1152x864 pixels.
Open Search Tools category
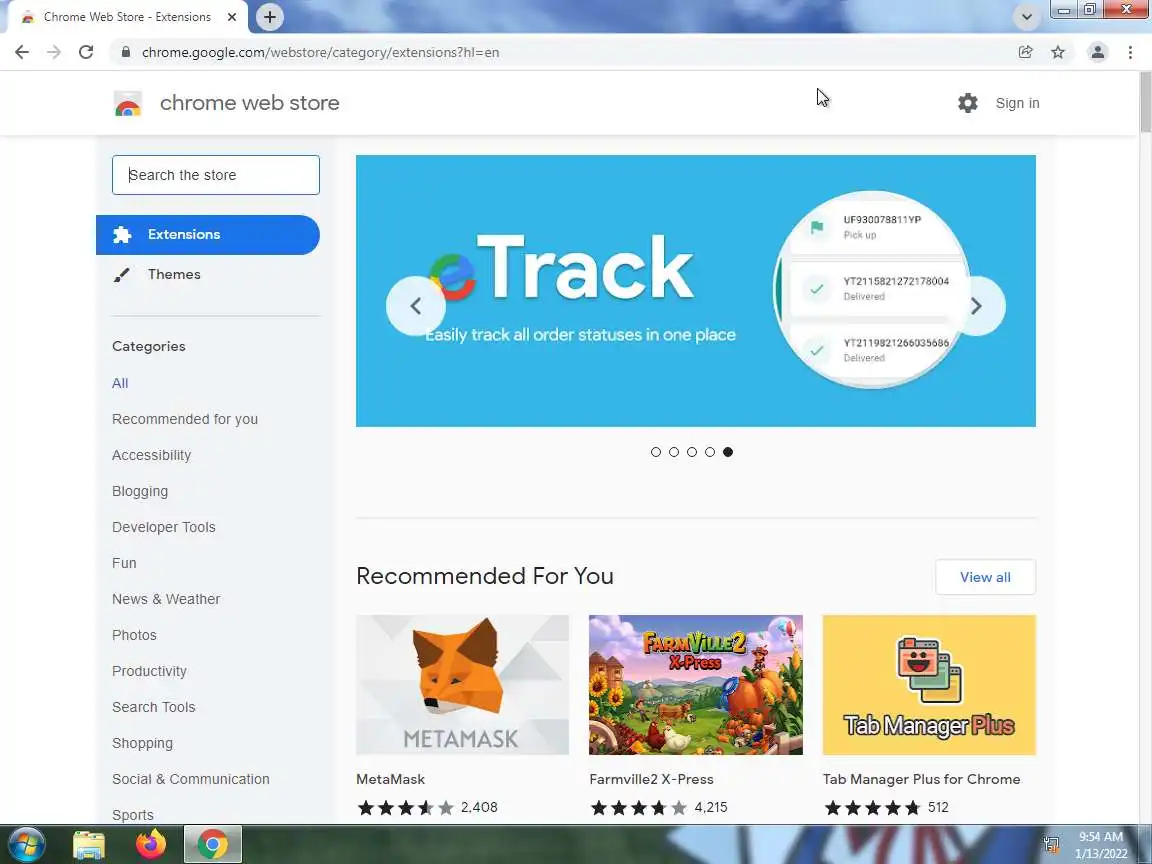coord(154,707)
